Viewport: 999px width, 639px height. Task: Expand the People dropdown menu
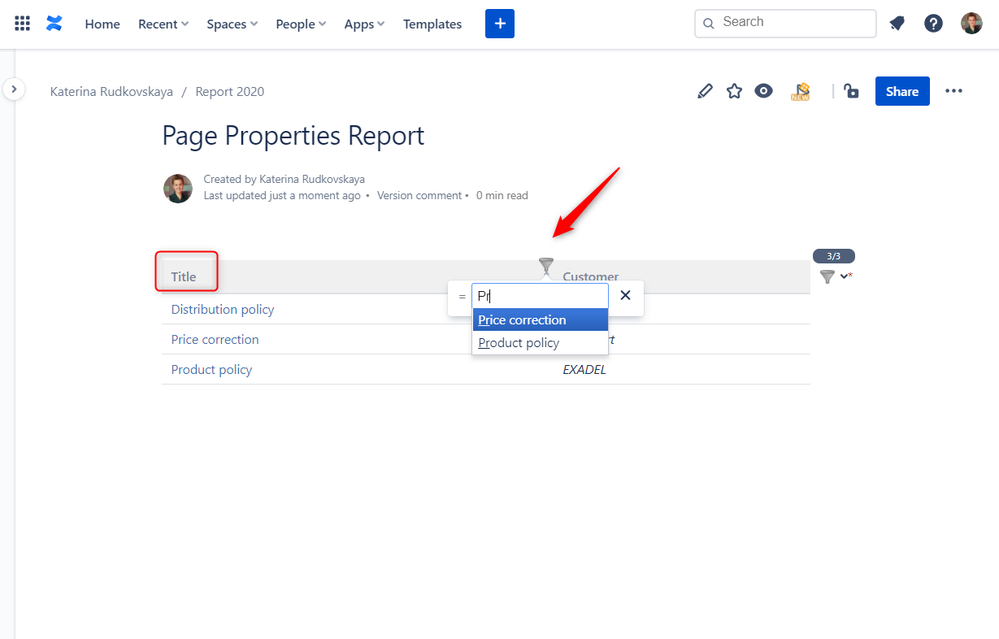coord(301,24)
